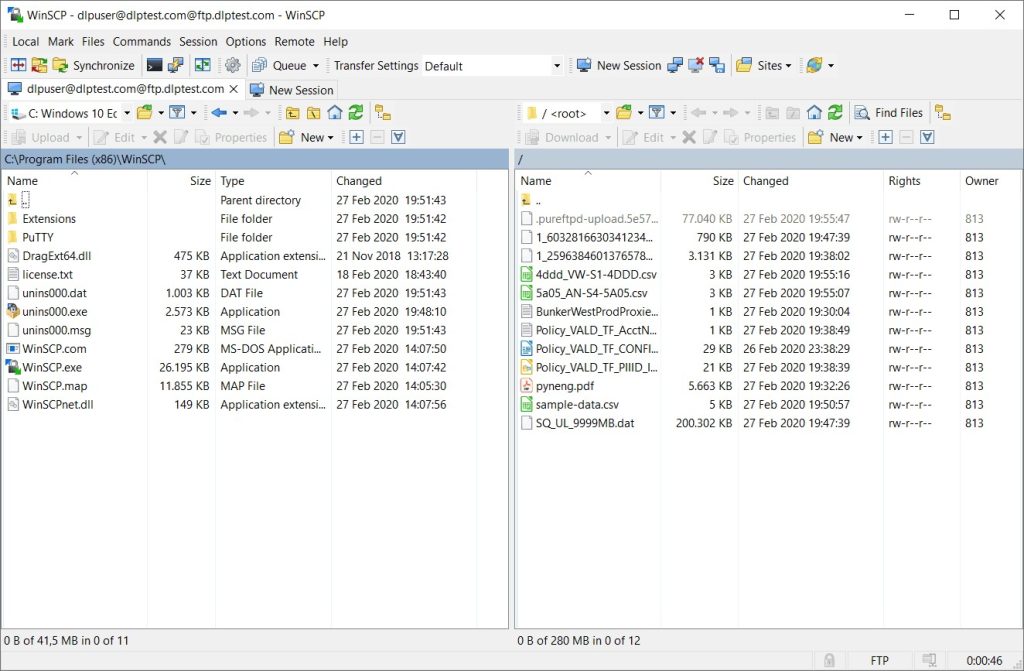Image resolution: width=1024 pixels, height=671 pixels.
Task: Open Preferences gear icon
Action: [232, 65]
